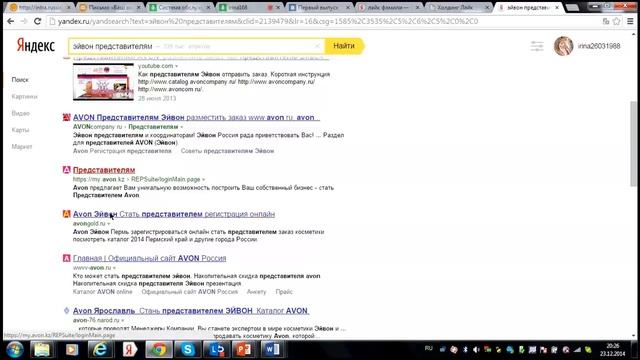The width and height of the screenshot is (640, 360).
Task: Open the Представителям avon.kz result
Action: 104,170
